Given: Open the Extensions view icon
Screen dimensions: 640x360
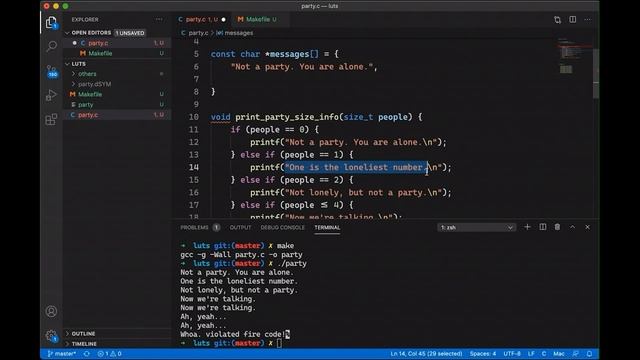Looking at the screenshot, I should (51, 119).
